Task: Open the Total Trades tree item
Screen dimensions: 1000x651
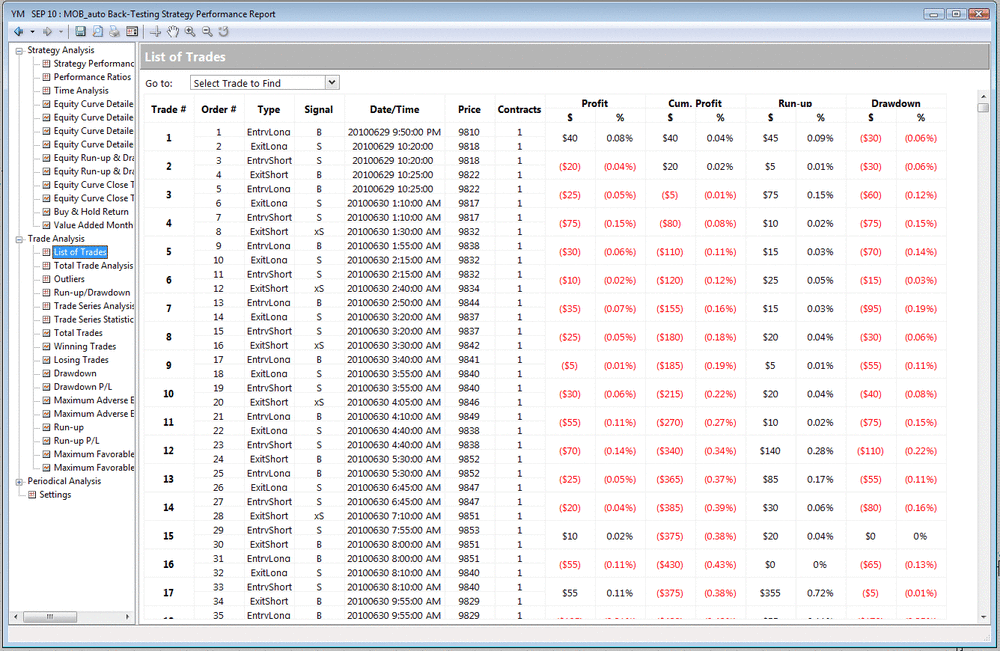Action: tap(78, 333)
